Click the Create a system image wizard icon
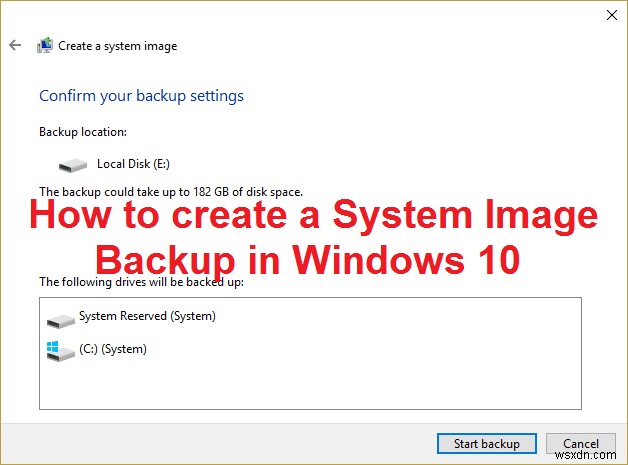Screen dimensions: 628x465 click(x=45, y=46)
